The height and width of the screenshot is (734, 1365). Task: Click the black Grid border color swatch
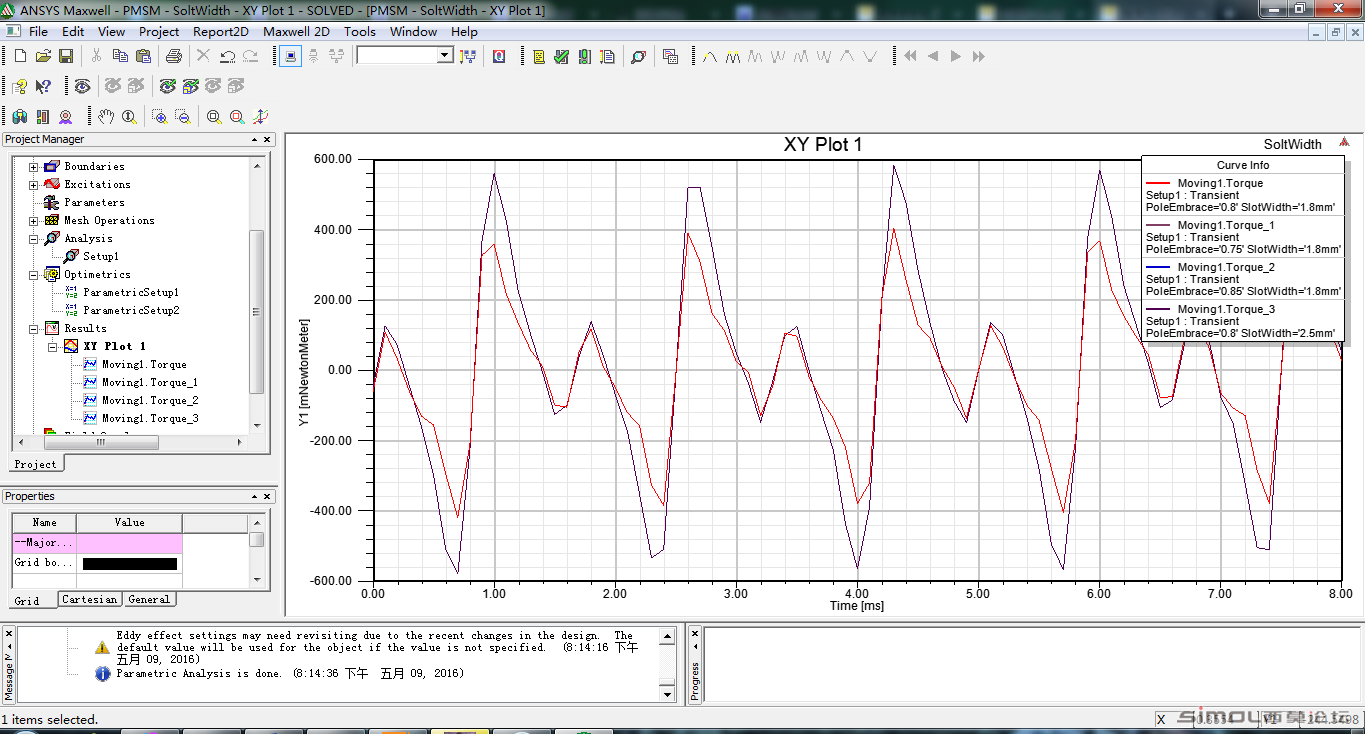pos(130,564)
